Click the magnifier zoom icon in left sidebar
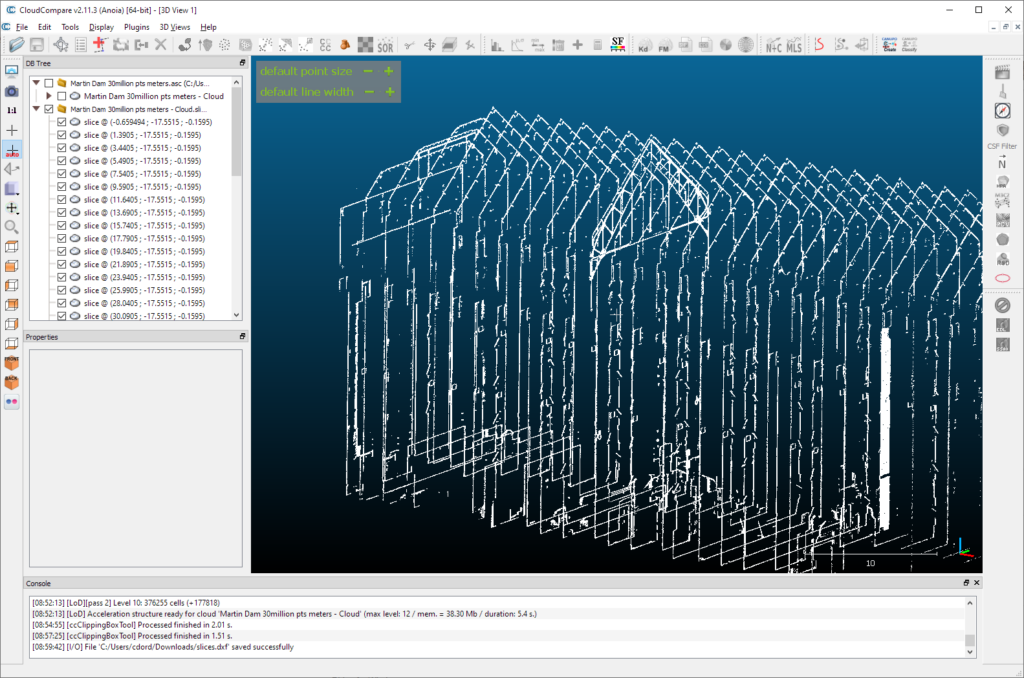The width and height of the screenshot is (1024, 678). 12,227
